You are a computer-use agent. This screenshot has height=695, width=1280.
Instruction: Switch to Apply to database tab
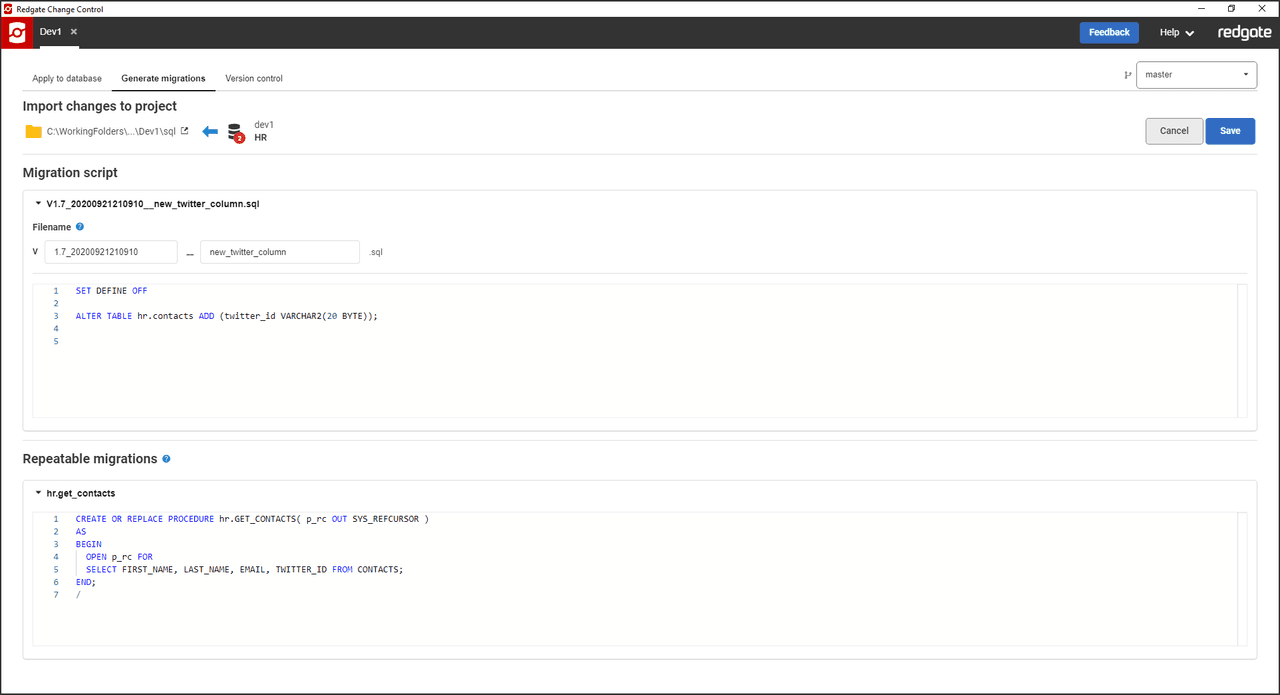point(67,78)
